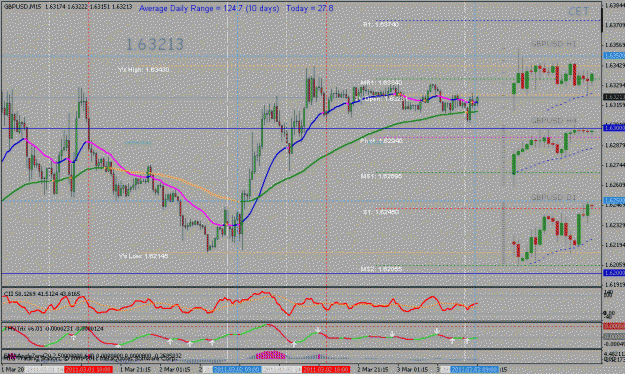Click the blue 2011.03.02 03:00 time marker
The width and height of the screenshot is (625, 374).
click(x=237, y=370)
